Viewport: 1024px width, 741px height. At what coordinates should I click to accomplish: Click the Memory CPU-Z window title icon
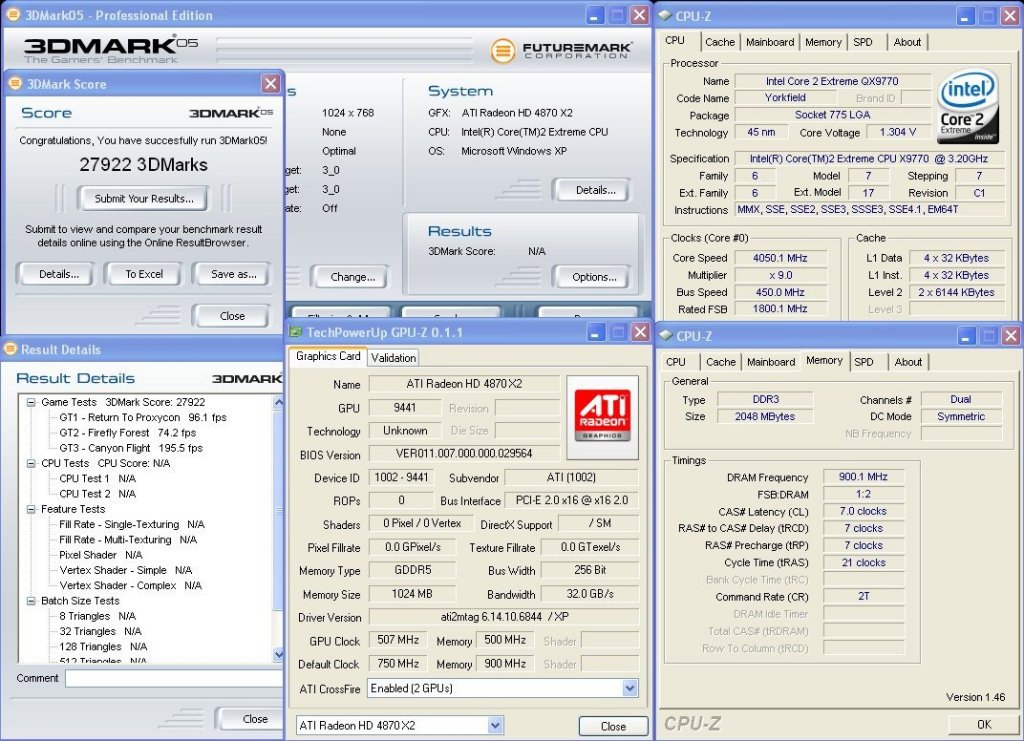point(665,336)
